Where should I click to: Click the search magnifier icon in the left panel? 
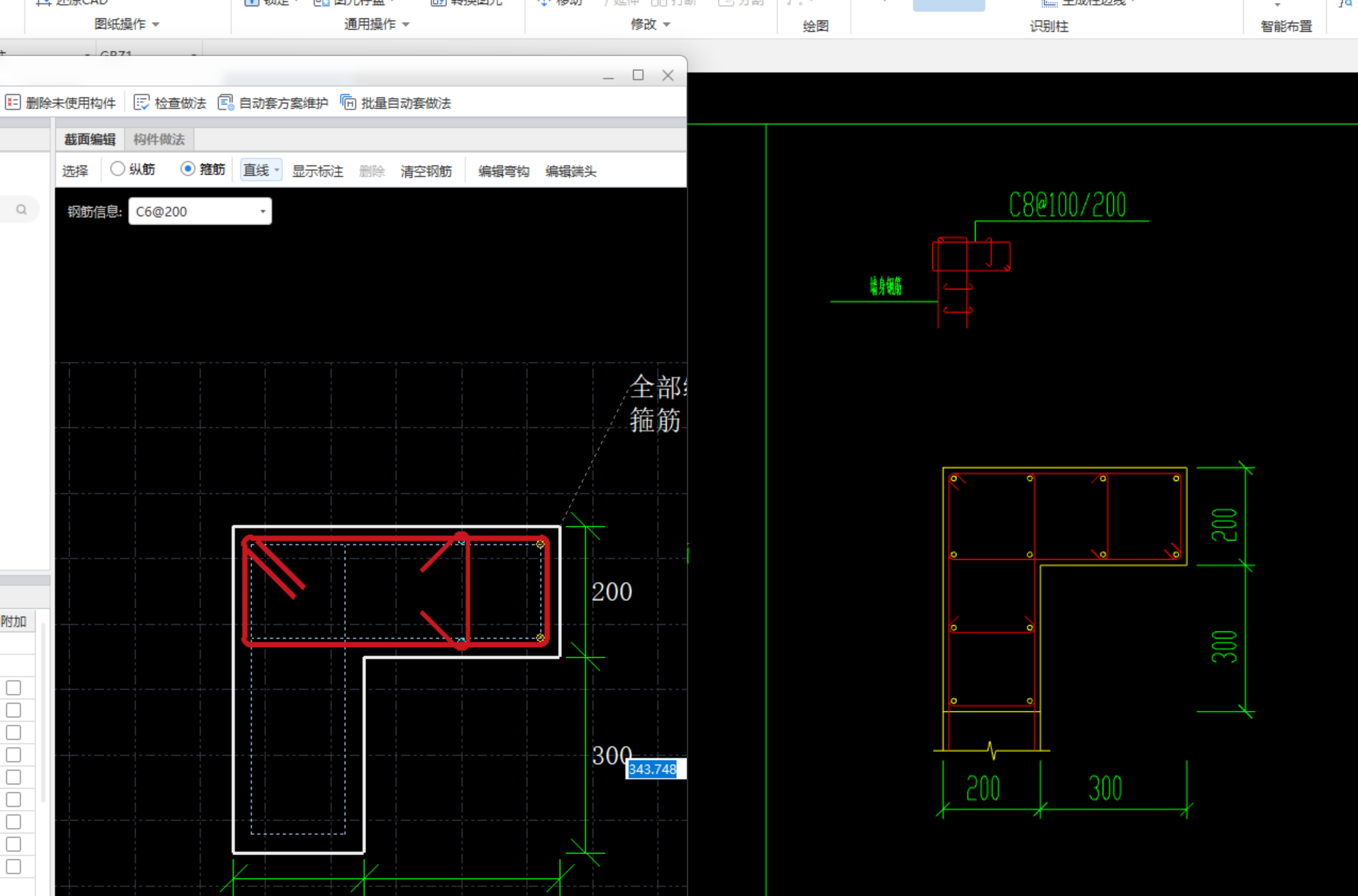[x=21, y=209]
